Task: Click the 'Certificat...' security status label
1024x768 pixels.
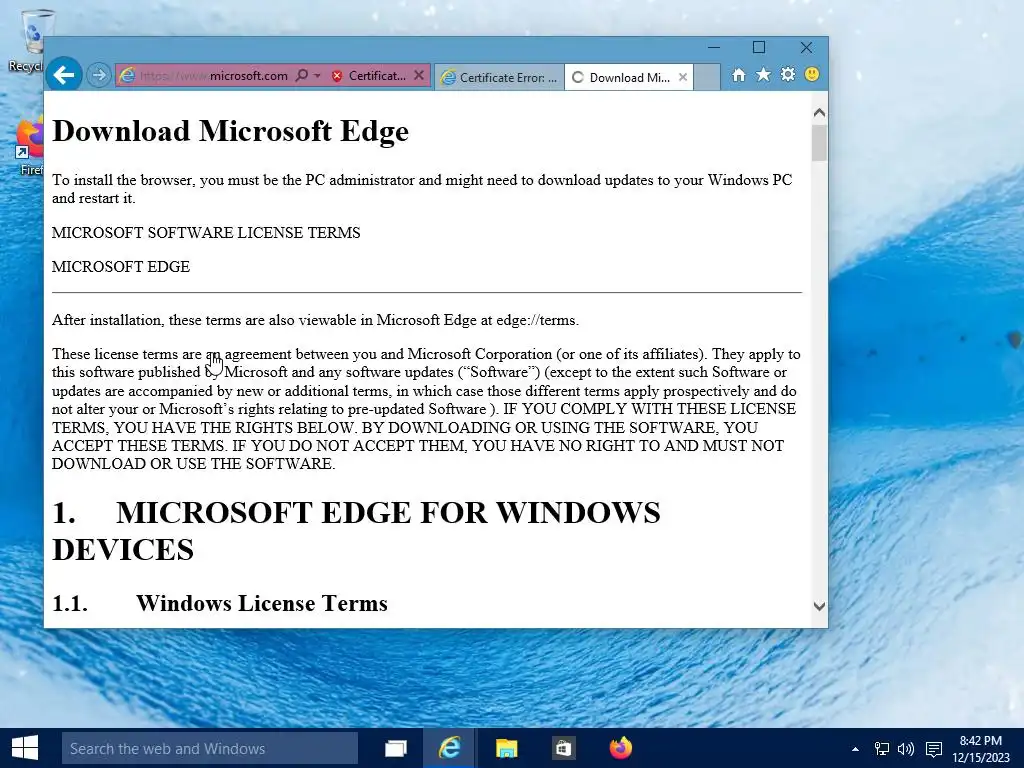Action: click(377, 76)
